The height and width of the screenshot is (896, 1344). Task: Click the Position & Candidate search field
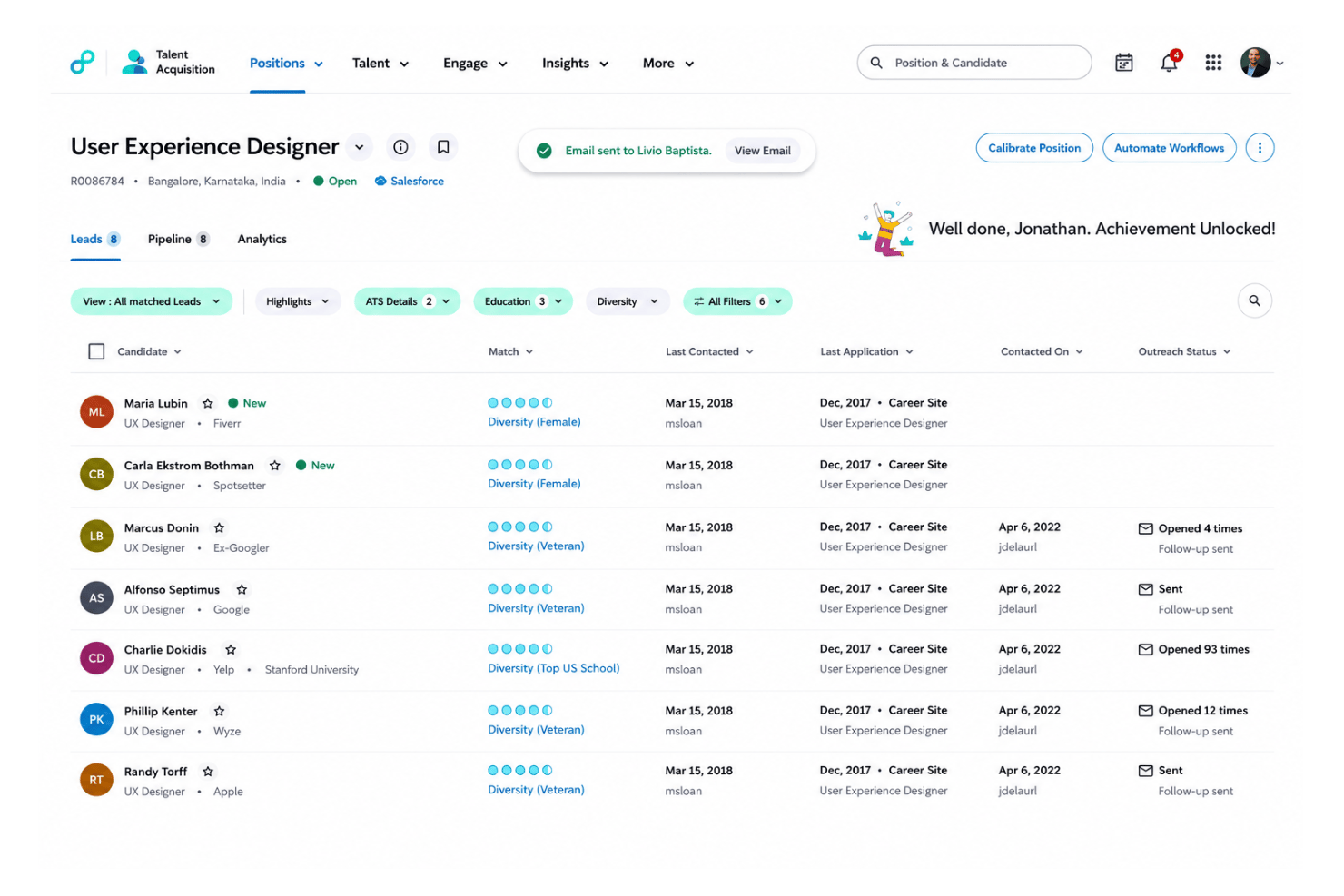click(973, 63)
